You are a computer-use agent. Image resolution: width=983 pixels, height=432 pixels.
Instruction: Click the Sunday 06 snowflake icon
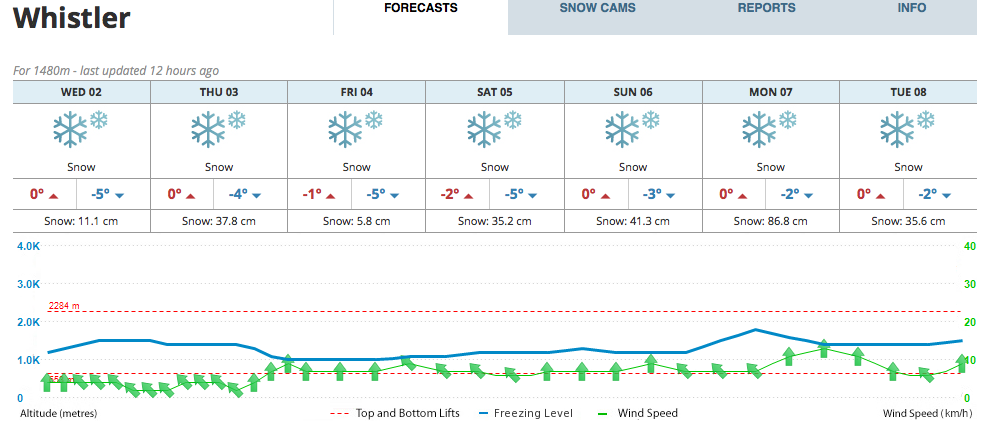(633, 129)
